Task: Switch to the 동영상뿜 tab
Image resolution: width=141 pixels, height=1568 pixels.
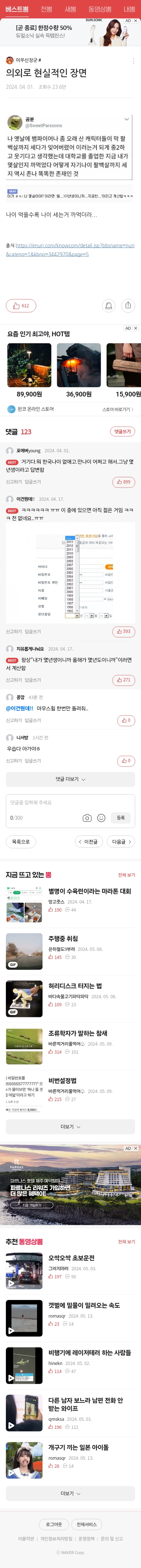Action: [x=100, y=9]
